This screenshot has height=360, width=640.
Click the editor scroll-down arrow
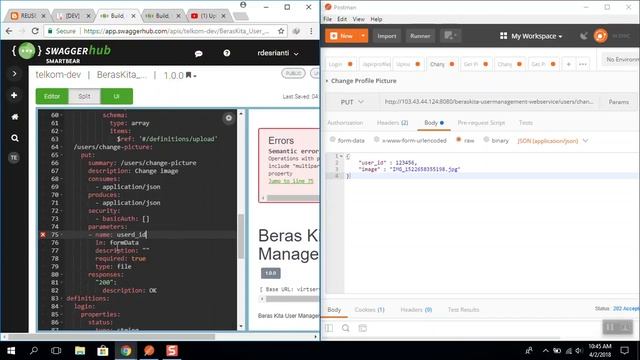click(x=241, y=326)
